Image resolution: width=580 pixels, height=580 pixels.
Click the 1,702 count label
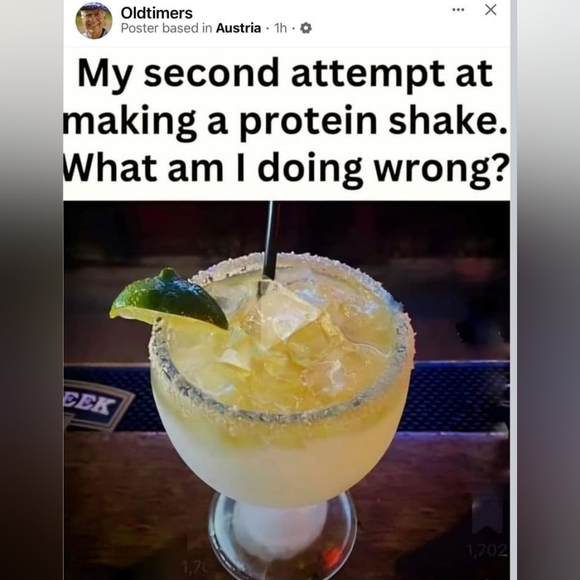tap(488, 550)
